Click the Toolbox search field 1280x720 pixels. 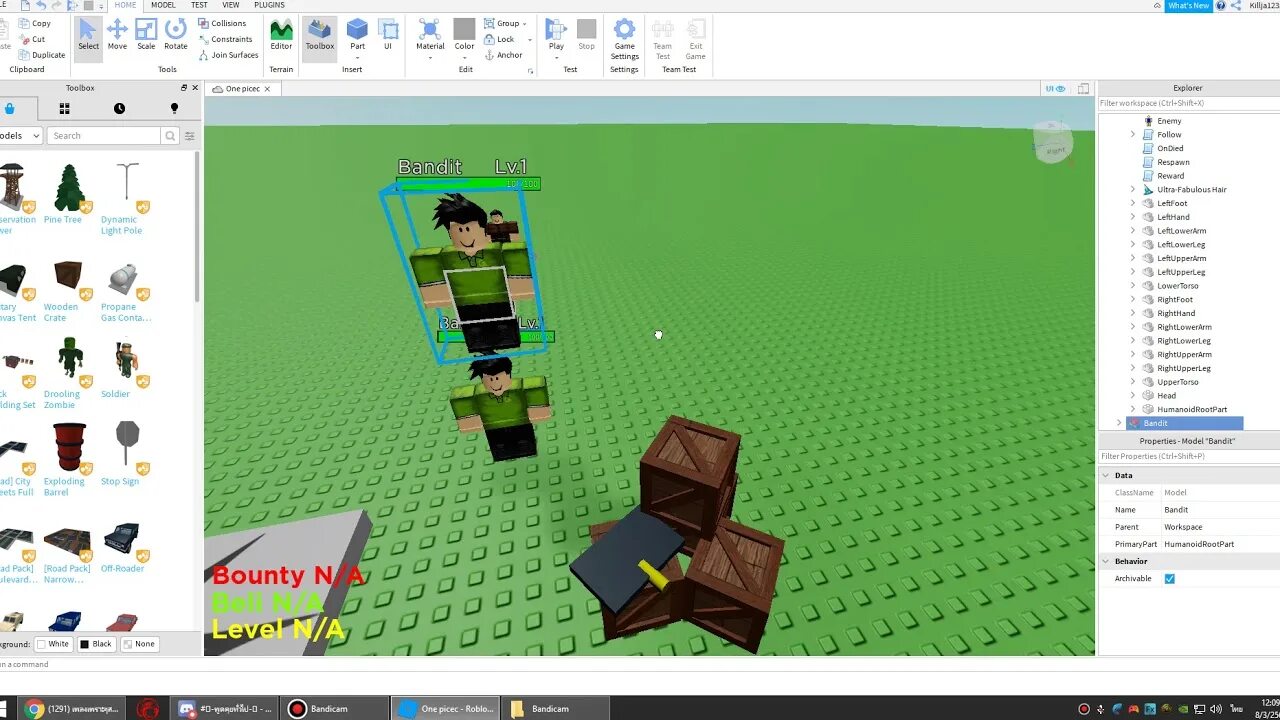pos(104,136)
